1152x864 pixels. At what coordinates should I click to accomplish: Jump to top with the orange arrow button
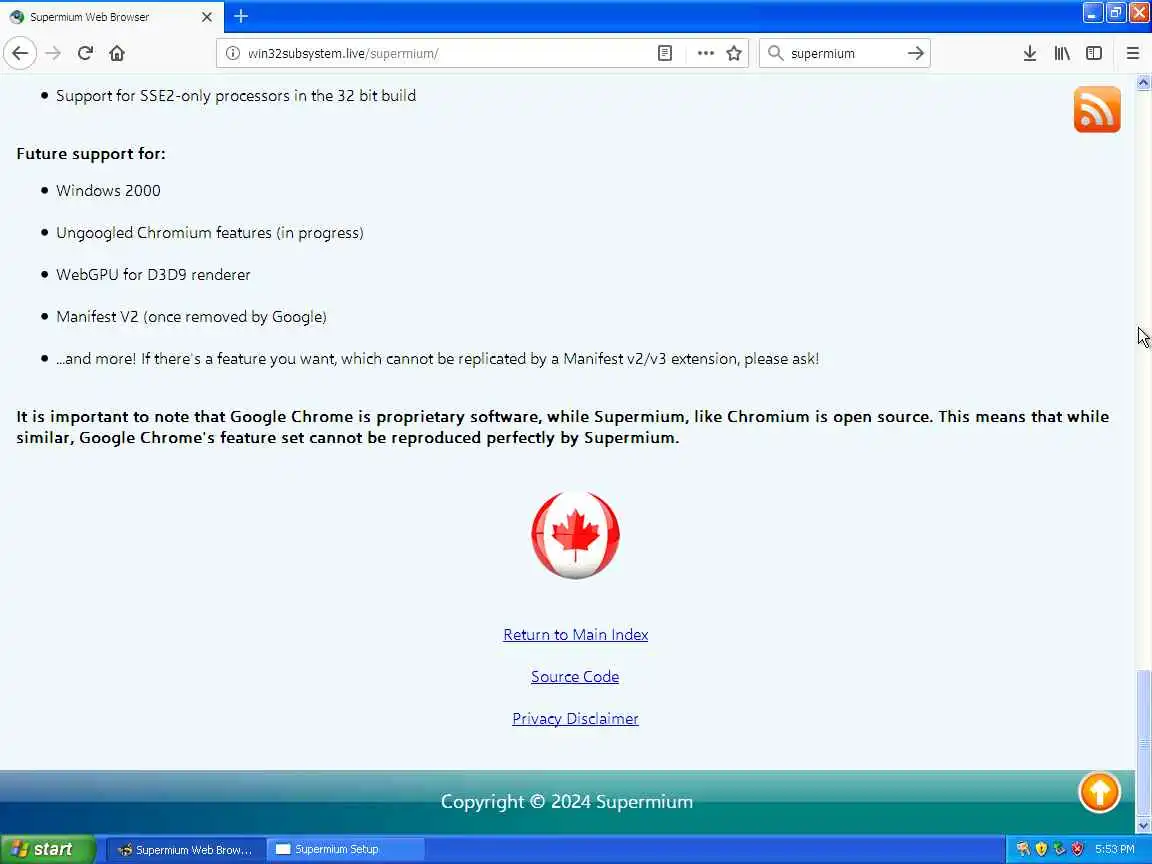coord(1099,792)
